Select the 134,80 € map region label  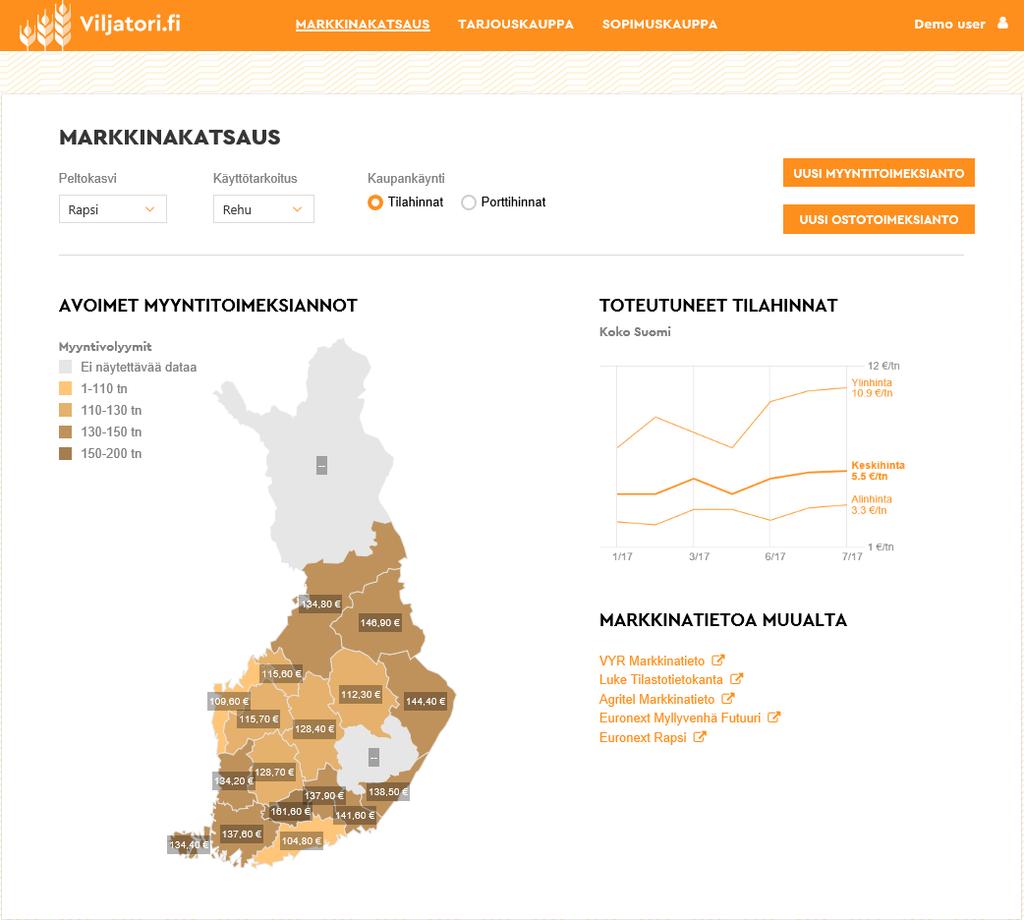[x=321, y=603]
